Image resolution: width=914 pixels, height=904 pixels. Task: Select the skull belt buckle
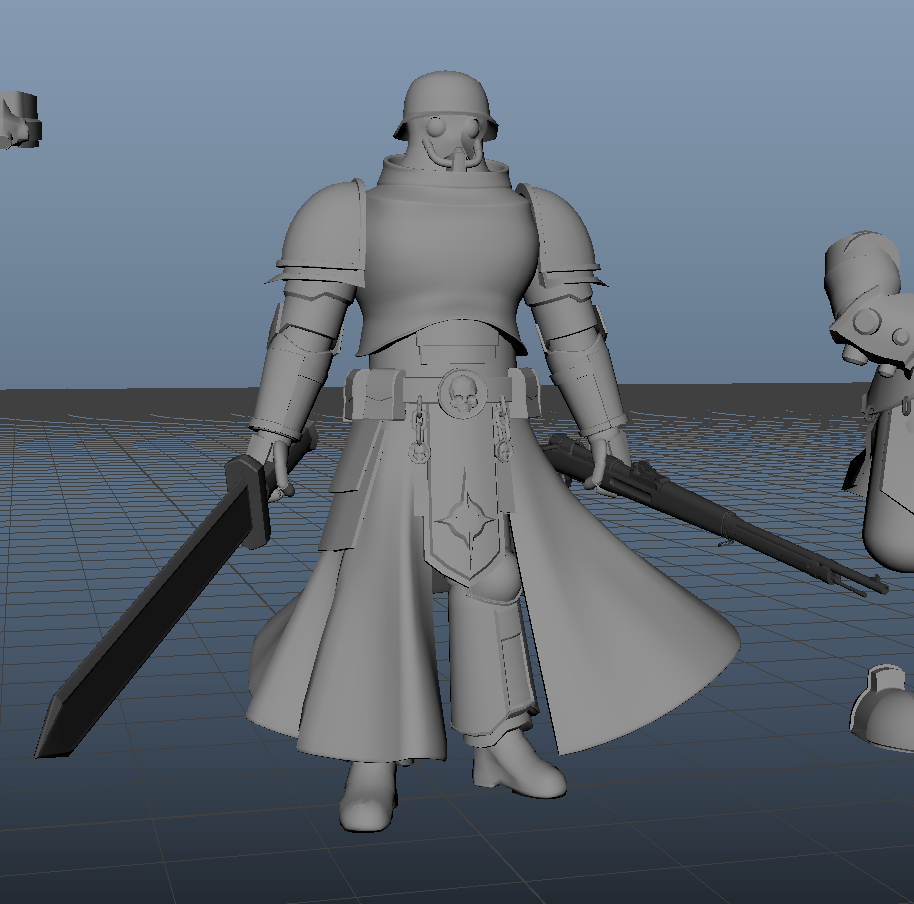pyautogui.click(x=462, y=392)
